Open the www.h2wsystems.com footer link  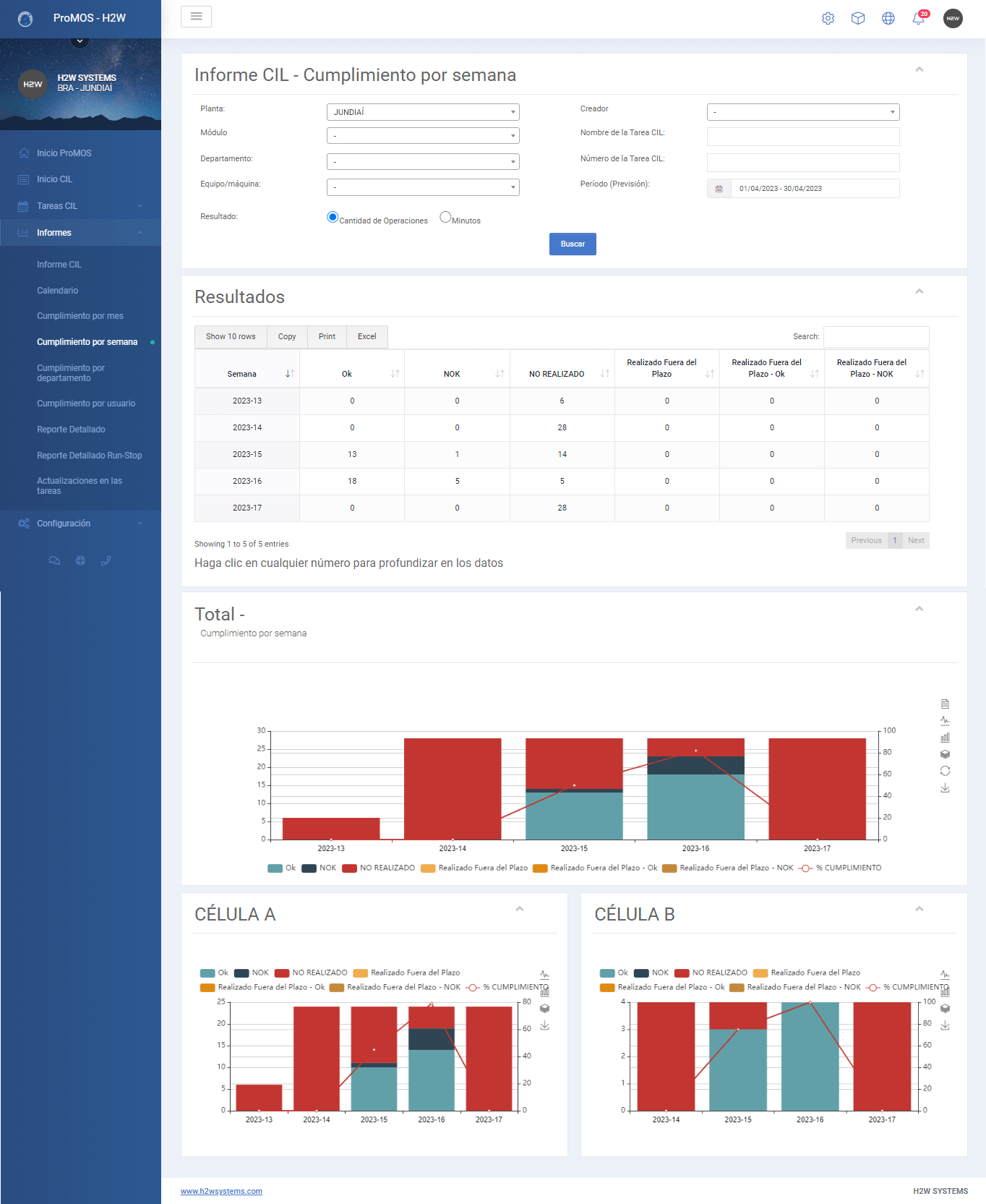coord(221,1191)
